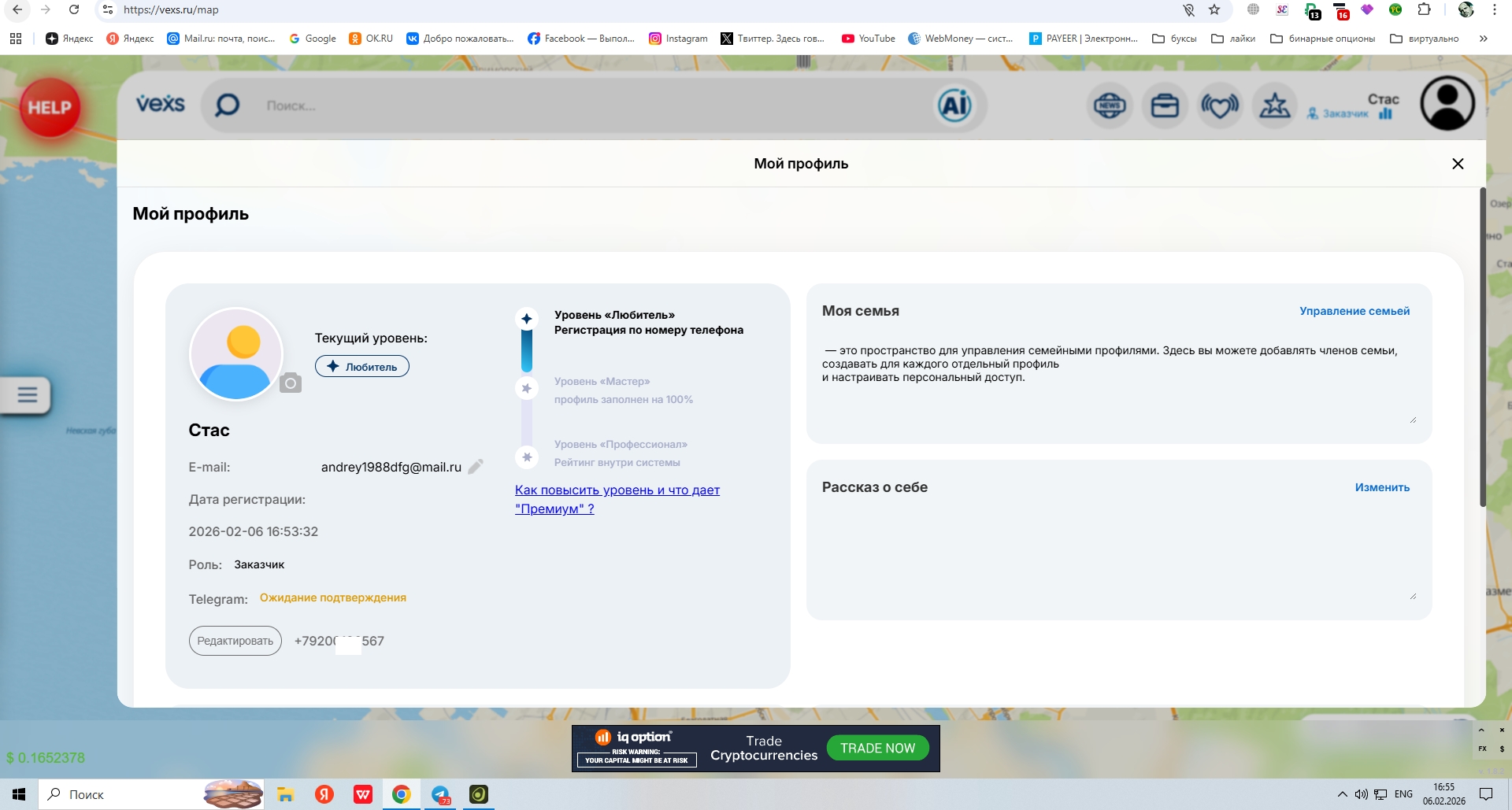Open the black user avatar icon
This screenshot has width=1512, height=810.
coord(1447,103)
